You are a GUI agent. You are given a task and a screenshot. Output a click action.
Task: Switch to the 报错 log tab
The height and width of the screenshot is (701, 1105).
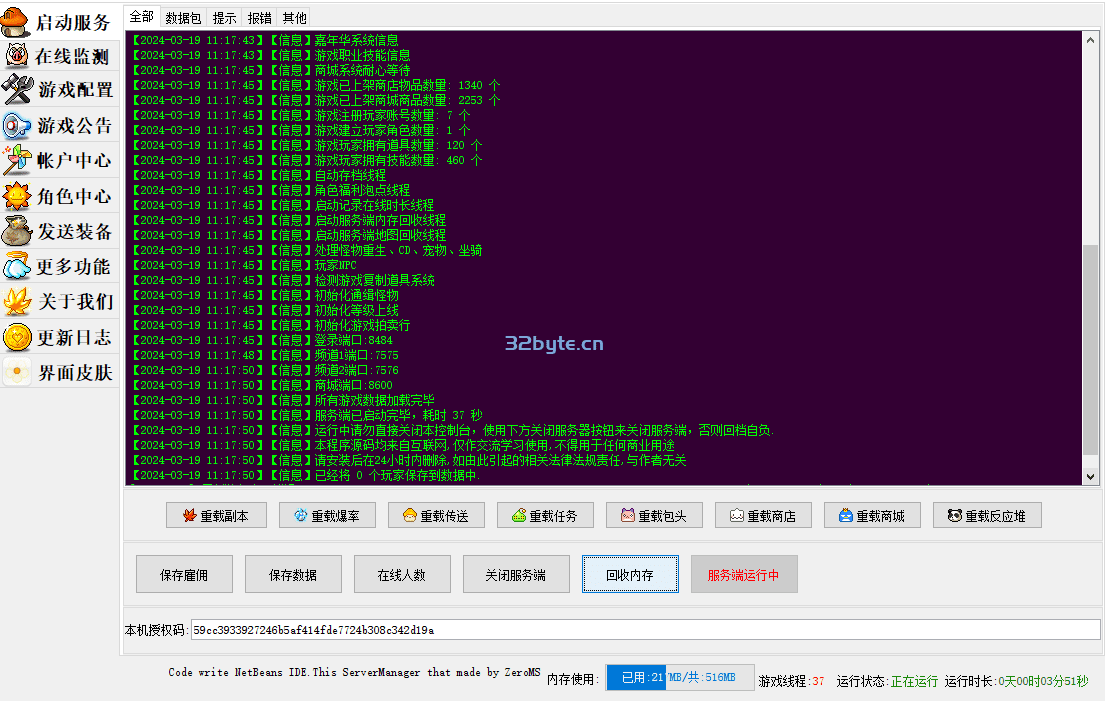(x=259, y=18)
